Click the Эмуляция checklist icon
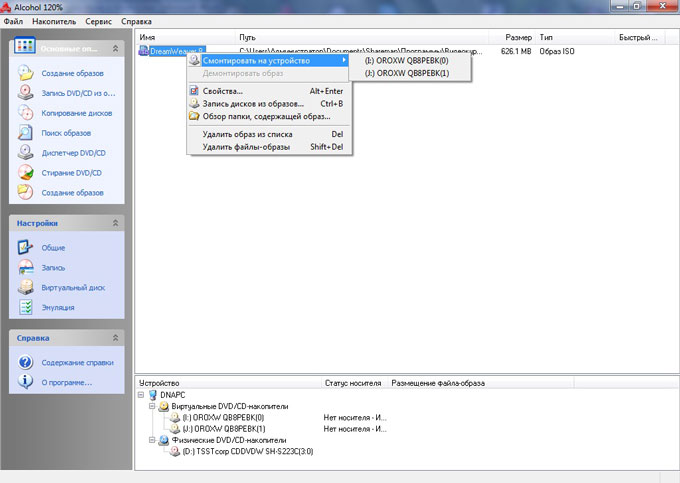680x483 pixels. point(26,307)
